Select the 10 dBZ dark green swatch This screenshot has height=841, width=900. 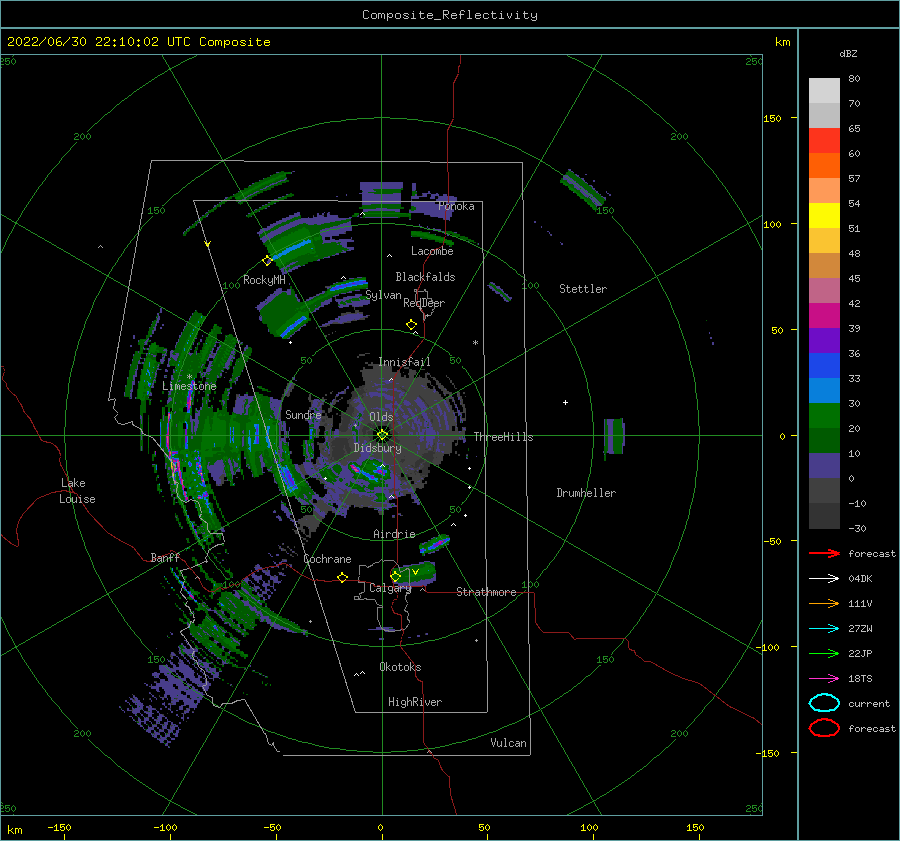(824, 441)
